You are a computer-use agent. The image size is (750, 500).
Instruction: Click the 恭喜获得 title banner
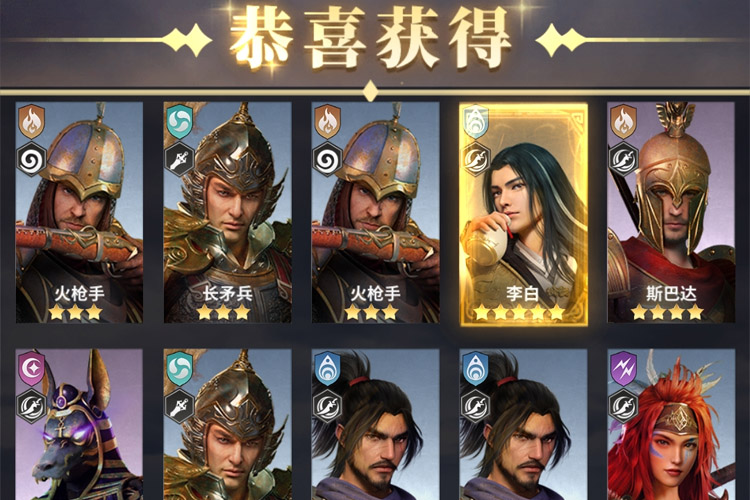372,38
